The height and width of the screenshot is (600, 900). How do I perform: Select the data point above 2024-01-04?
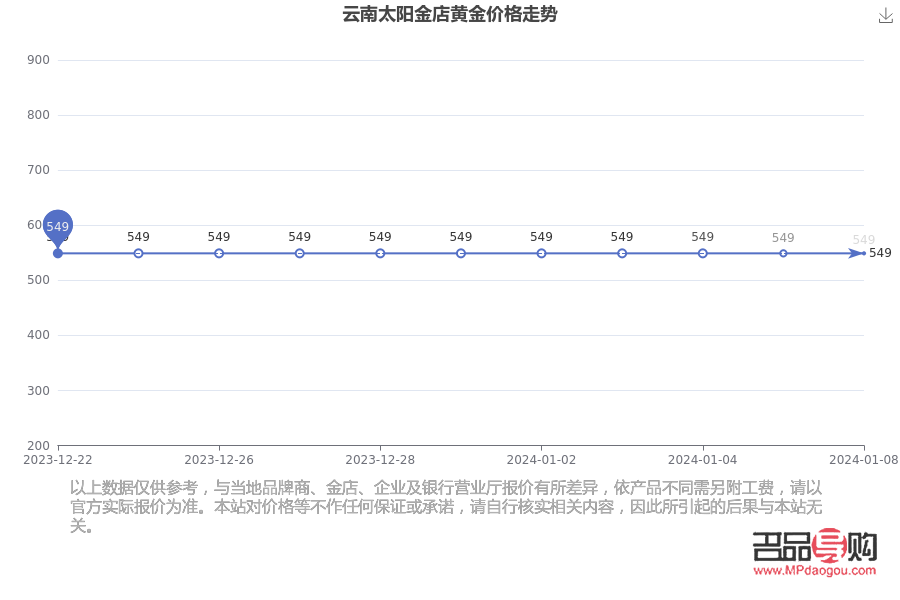point(703,253)
